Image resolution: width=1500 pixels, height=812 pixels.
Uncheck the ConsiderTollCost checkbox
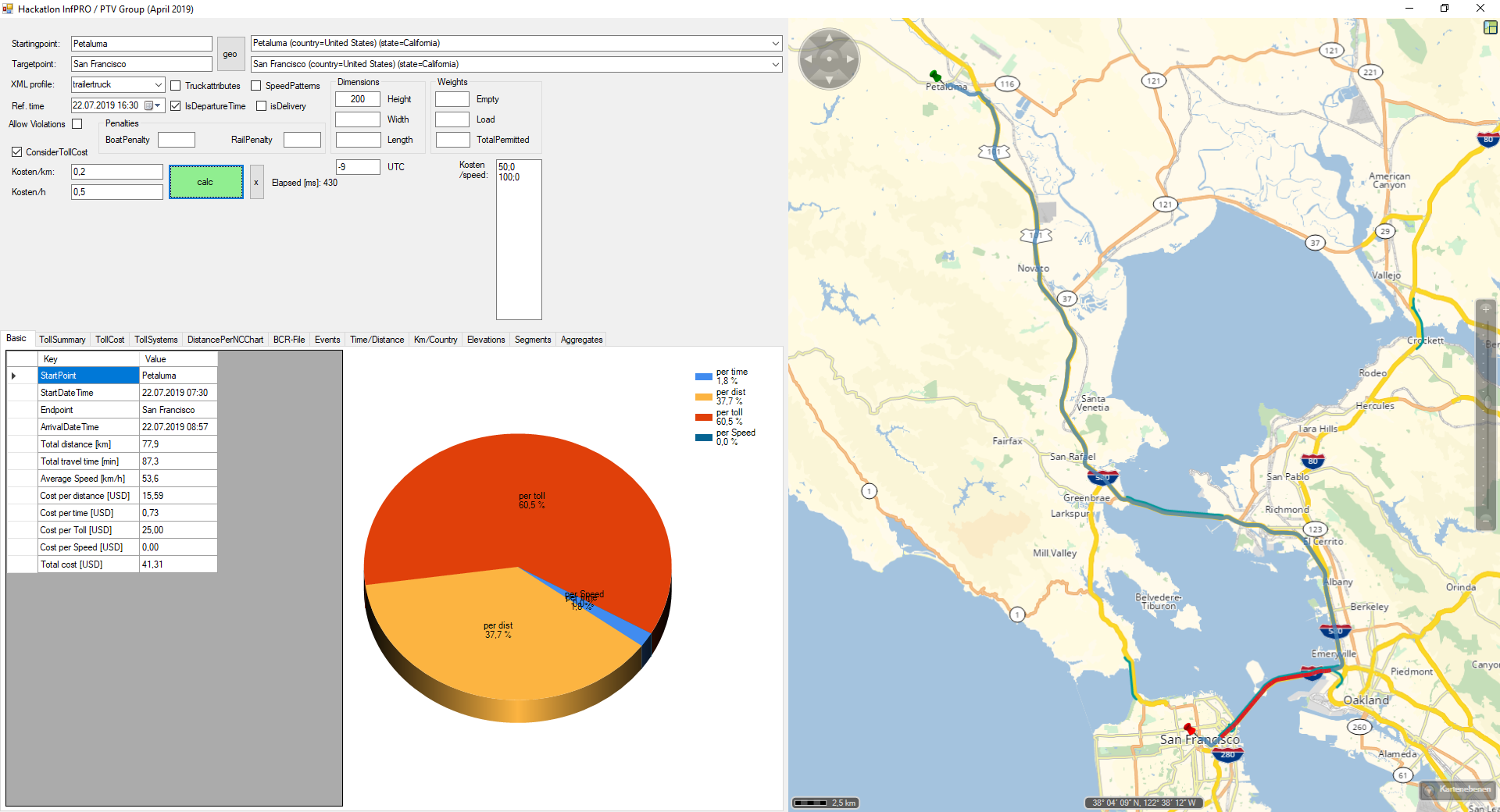point(16,152)
